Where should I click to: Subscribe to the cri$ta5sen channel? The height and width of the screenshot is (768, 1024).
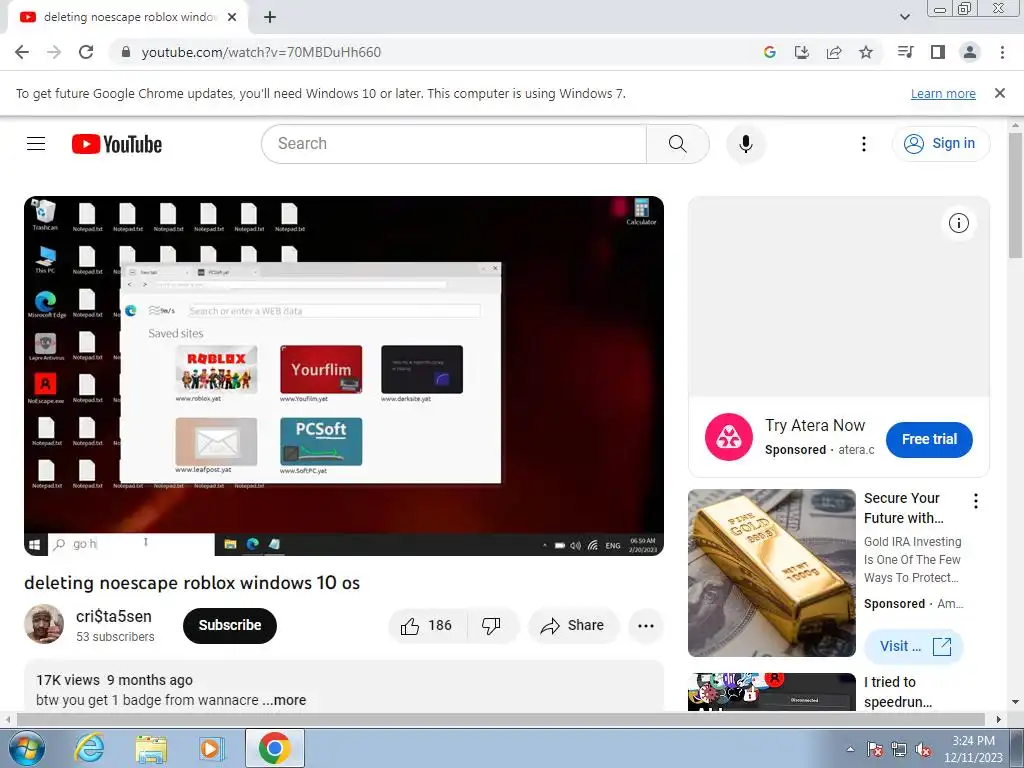tap(230, 625)
